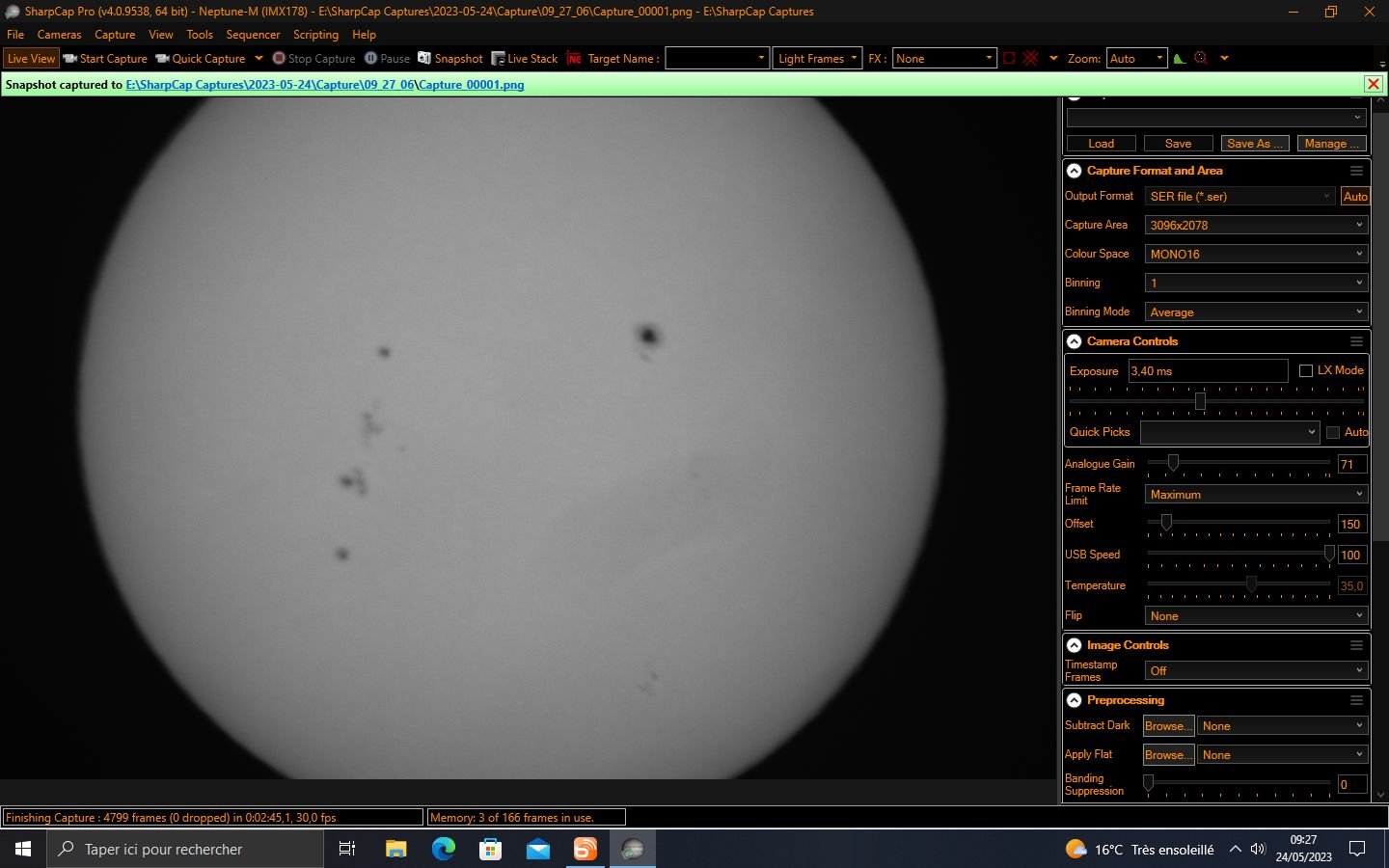Collapse the Capture Format and Area section
The height and width of the screenshot is (868, 1389).
[1074, 171]
